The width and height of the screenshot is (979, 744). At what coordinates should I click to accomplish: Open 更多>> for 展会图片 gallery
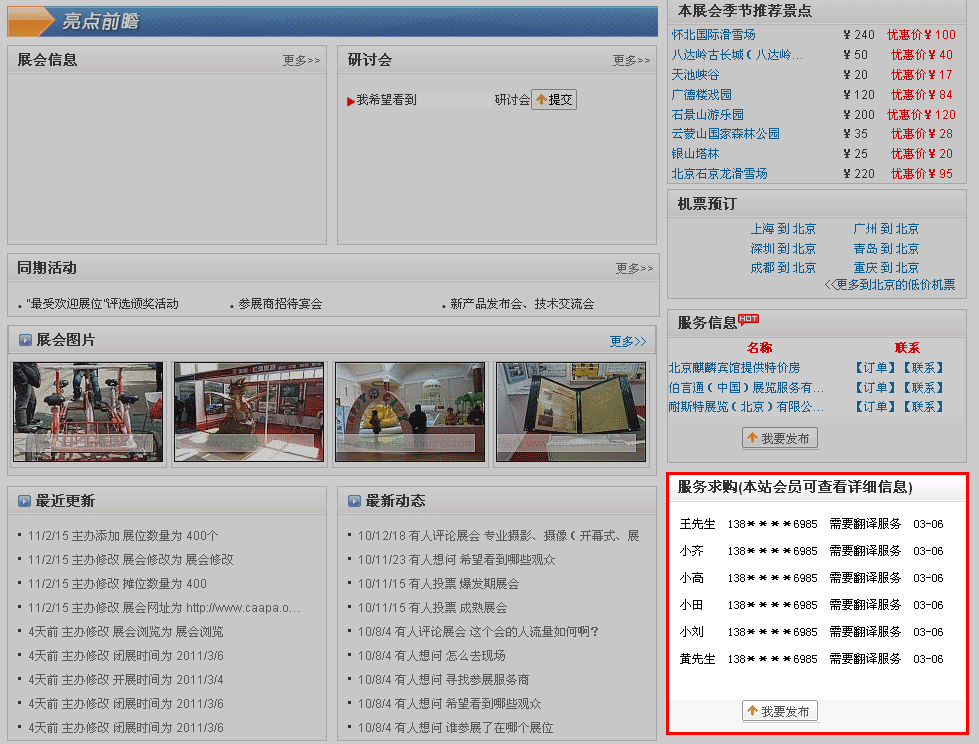point(628,341)
